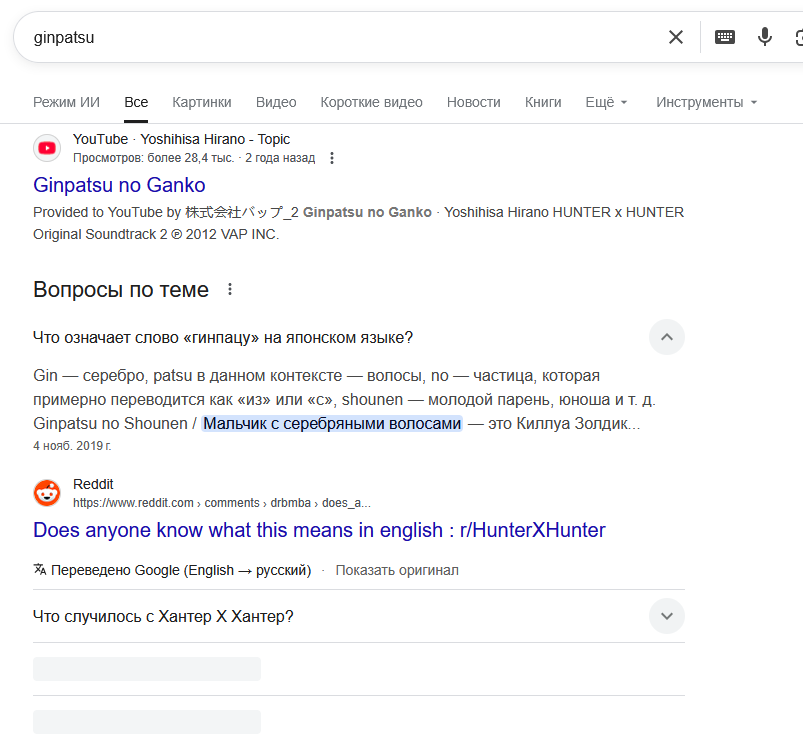Clear the search query with the X icon
Screen dimensions: 803x734
click(x=675, y=37)
